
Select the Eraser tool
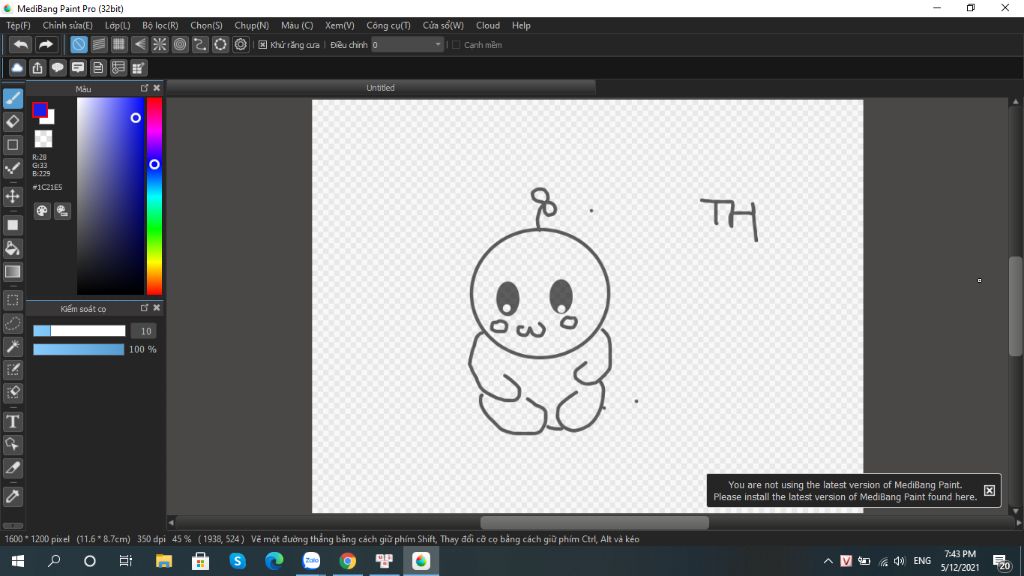coord(13,121)
